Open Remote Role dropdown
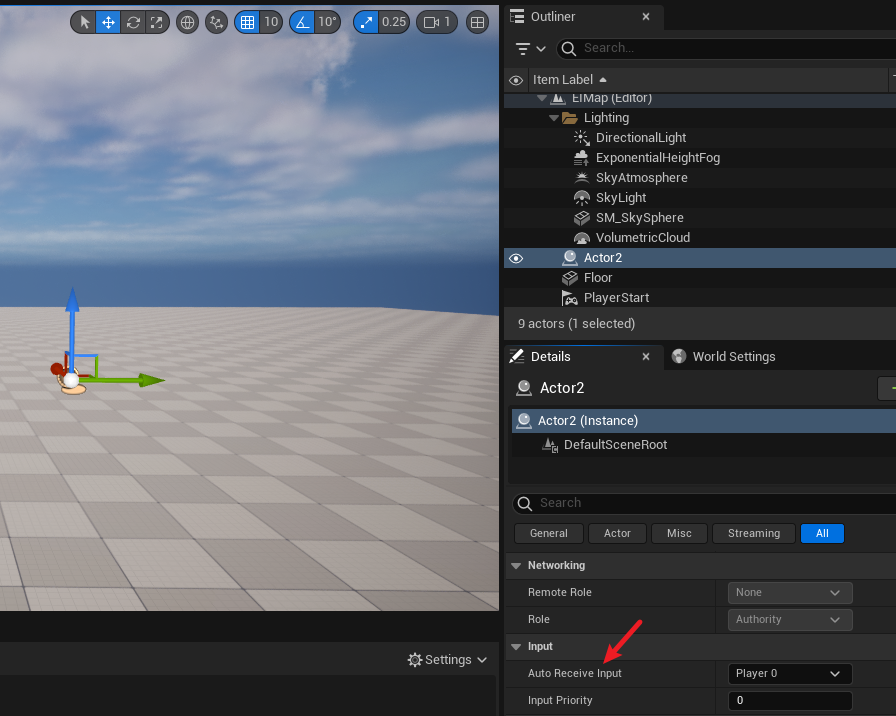This screenshot has height=716, width=896. point(790,593)
